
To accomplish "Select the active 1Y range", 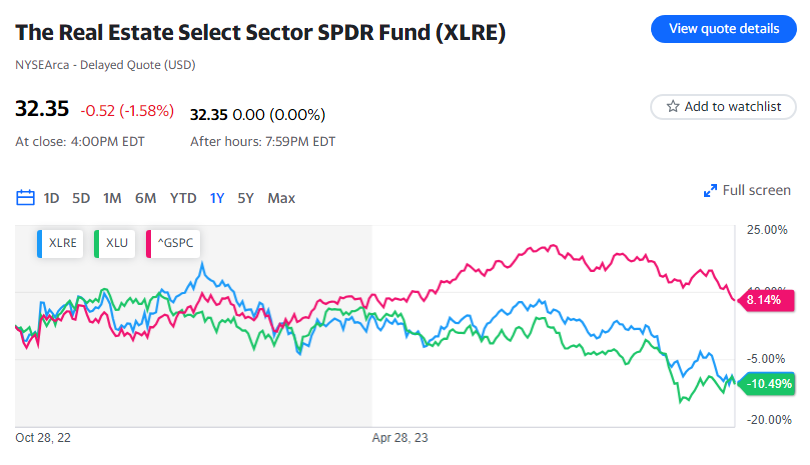I will click(x=217, y=198).
